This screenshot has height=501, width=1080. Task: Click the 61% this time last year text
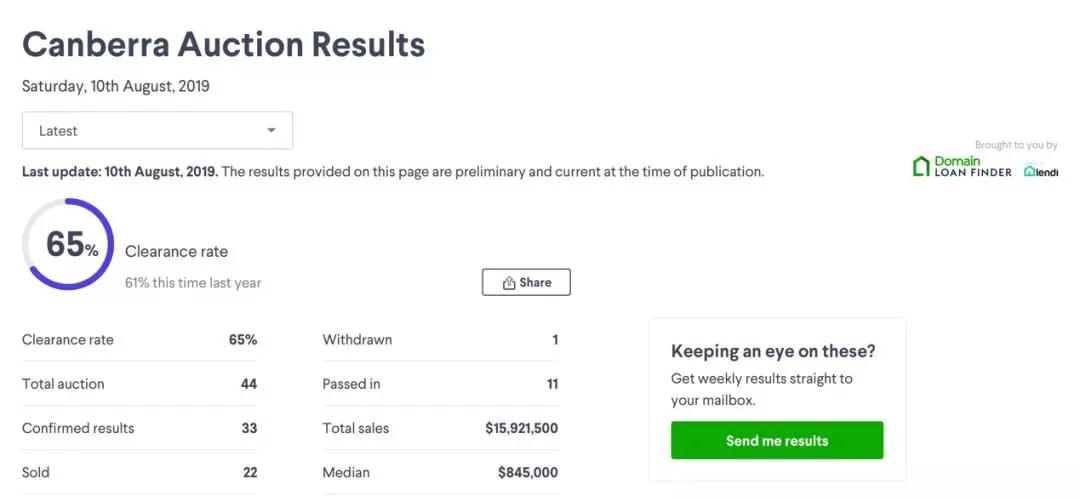pos(193,283)
